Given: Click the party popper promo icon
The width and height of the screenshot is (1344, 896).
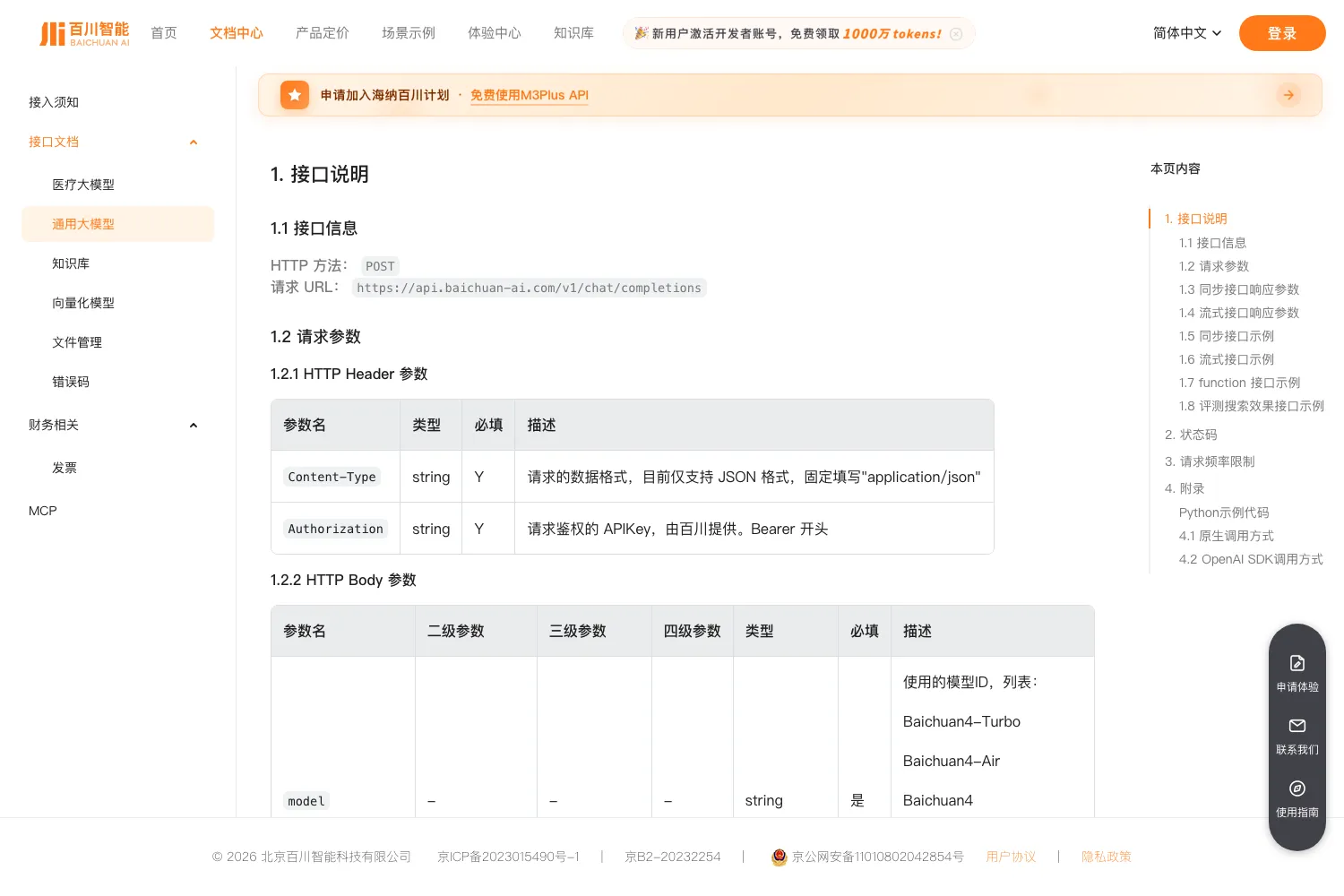Looking at the screenshot, I should click(x=642, y=33).
